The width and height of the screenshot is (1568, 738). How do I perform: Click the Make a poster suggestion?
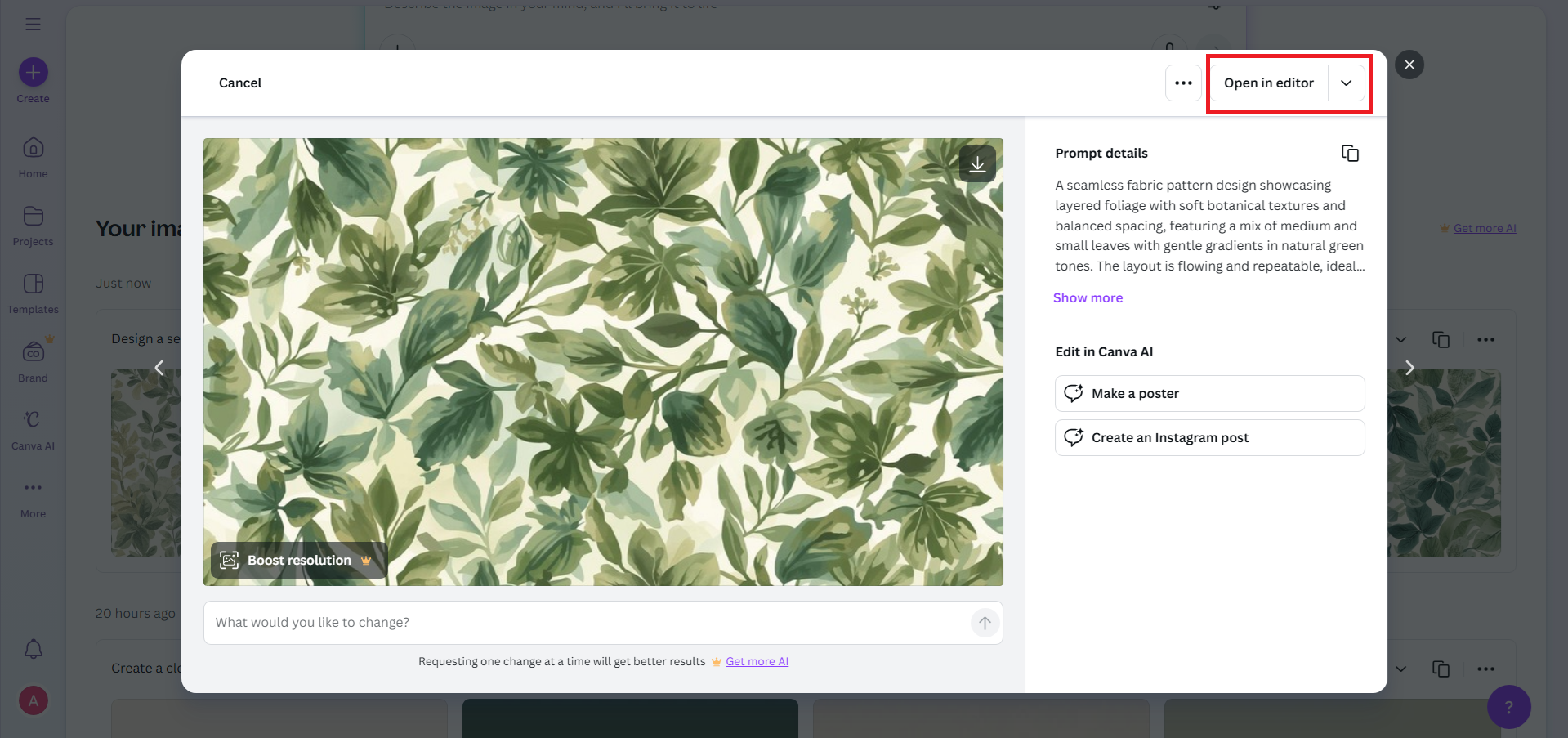(x=1209, y=394)
